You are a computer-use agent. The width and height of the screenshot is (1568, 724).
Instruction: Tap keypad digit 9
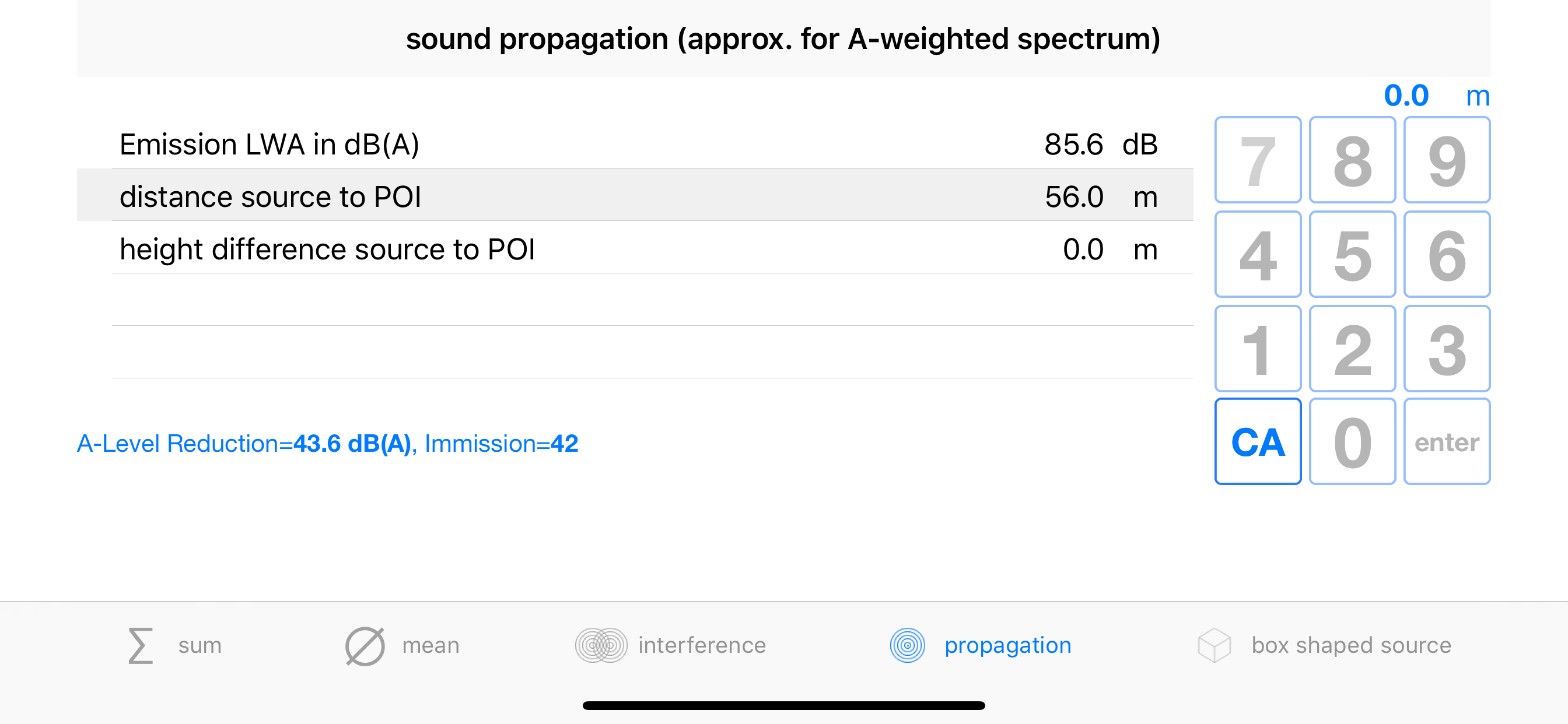(1446, 160)
